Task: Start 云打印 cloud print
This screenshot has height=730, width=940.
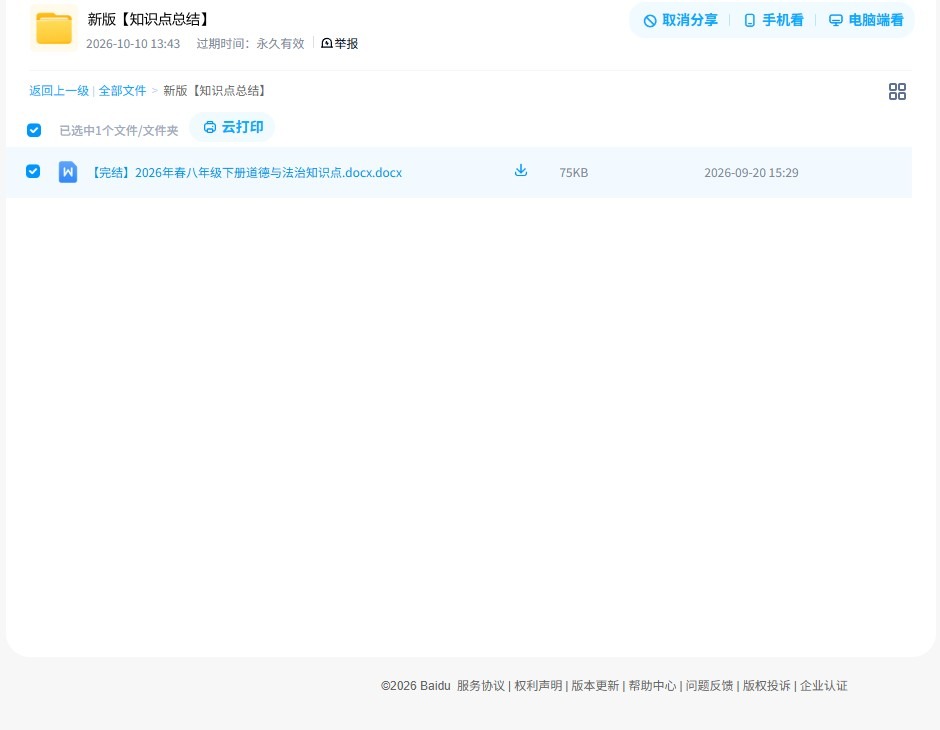Action: tap(233, 127)
